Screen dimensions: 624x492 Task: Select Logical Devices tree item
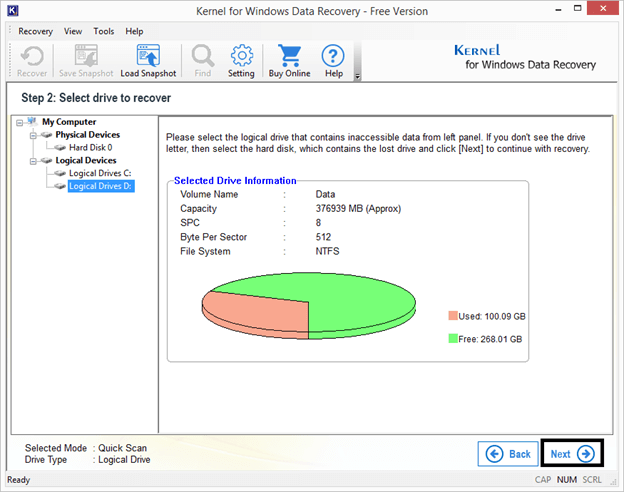point(86,160)
